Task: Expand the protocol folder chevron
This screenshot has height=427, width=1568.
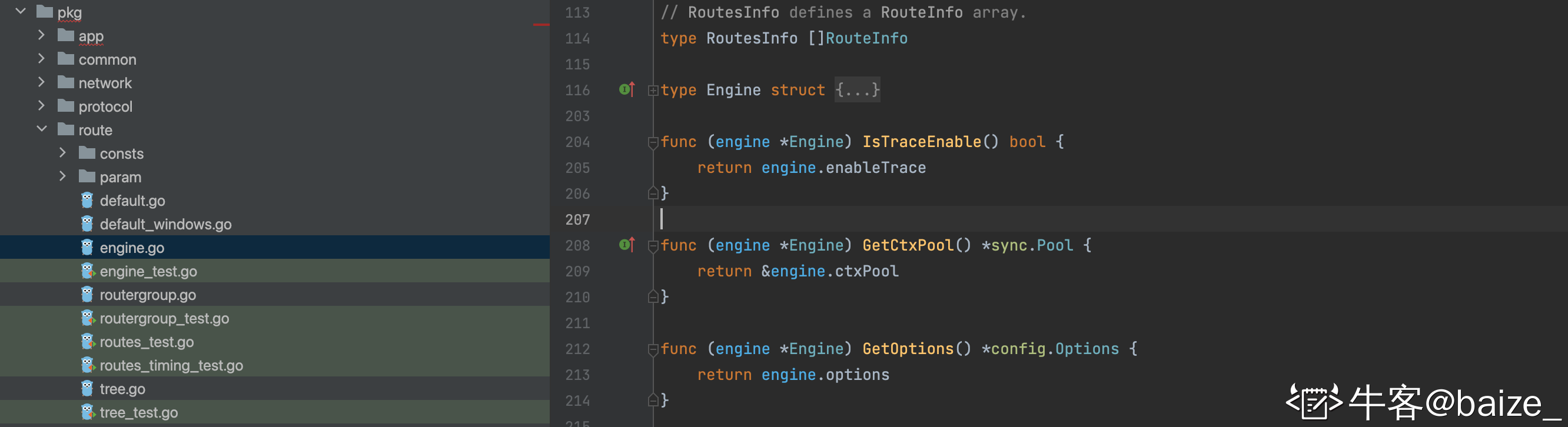Action: click(41, 105)
